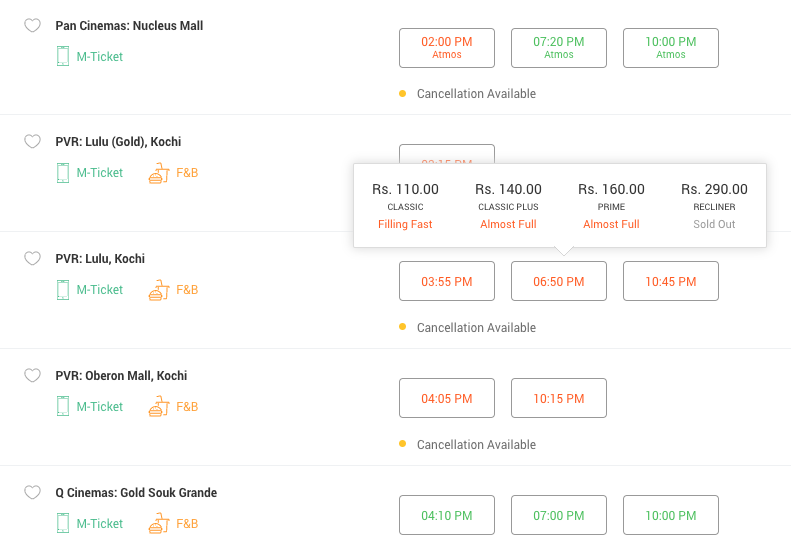791x553 pixels.
Task: Click M-Ticket phone icon for Pan Cinemas
Action: (63, 57)
